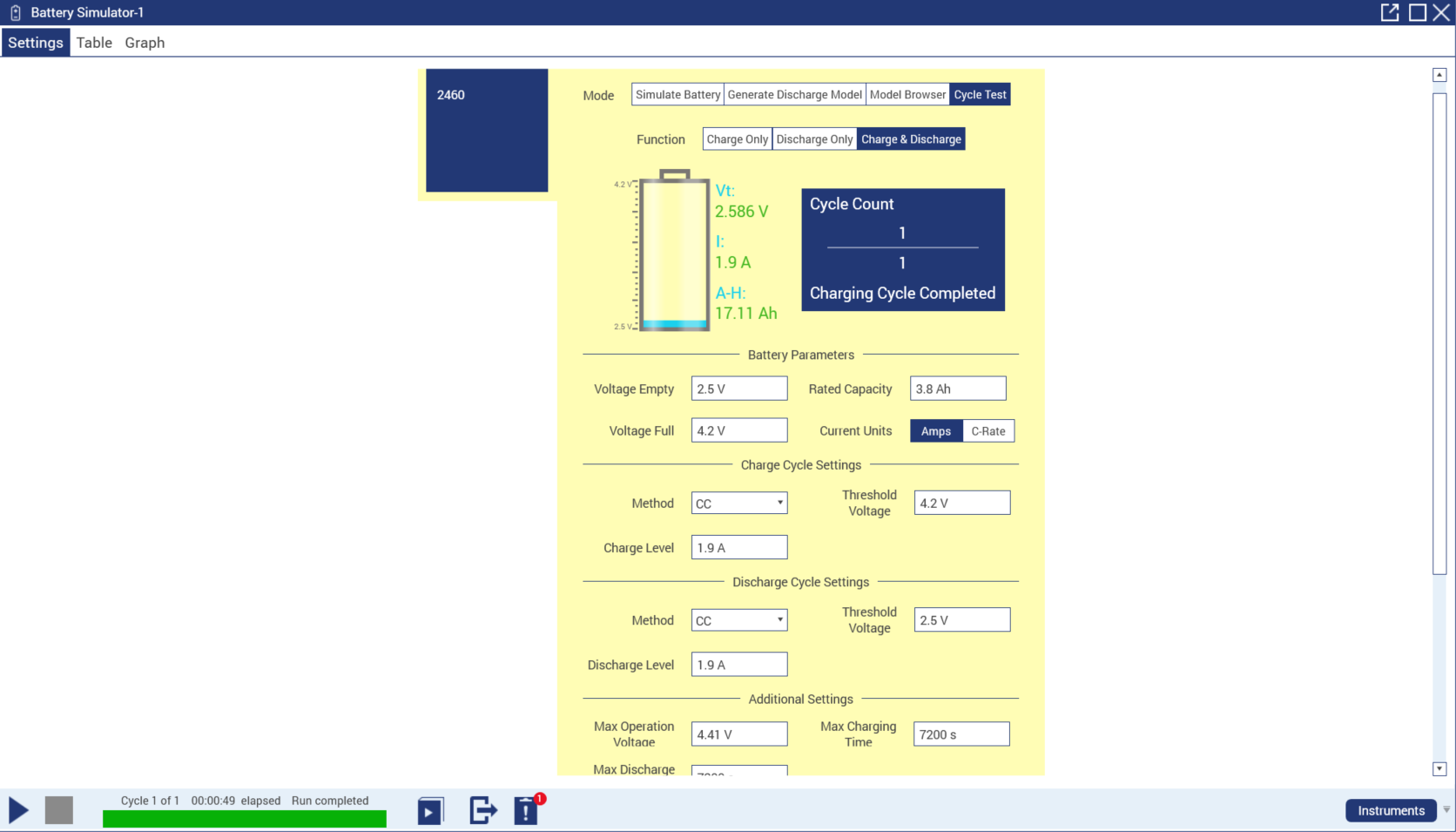Click the battery icon in the title bar
The height and width of the screenshot is (832, 1456).
[x=14, y=12]
